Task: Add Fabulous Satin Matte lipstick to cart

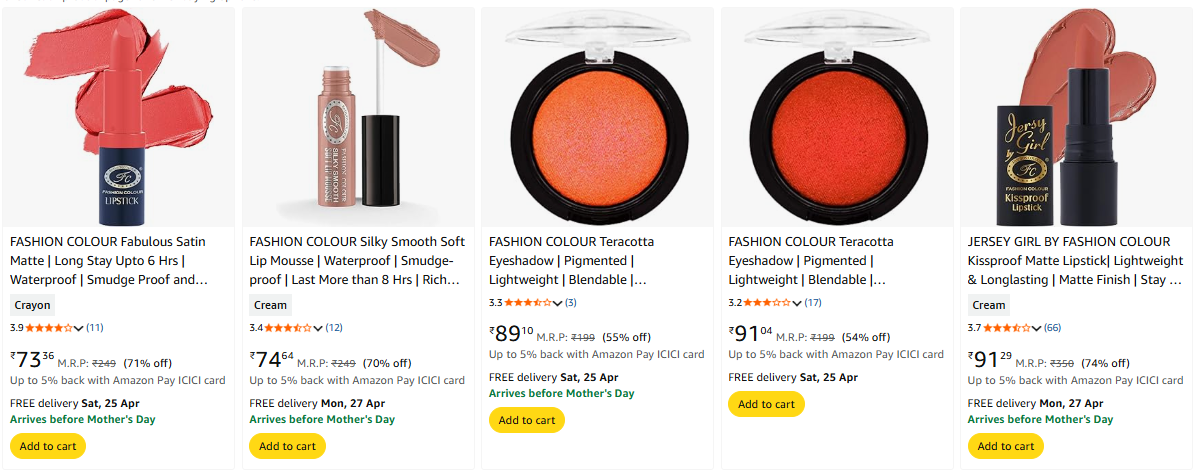Action: coord(48,446)
